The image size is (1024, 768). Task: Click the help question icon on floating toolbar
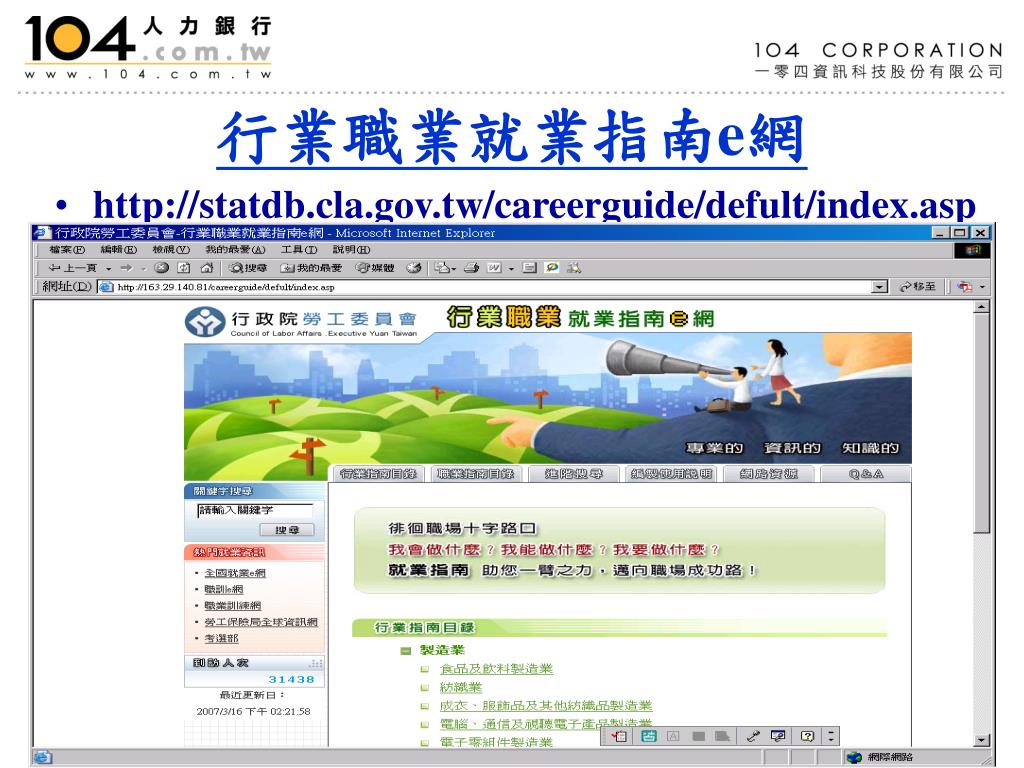click(808, 736)
